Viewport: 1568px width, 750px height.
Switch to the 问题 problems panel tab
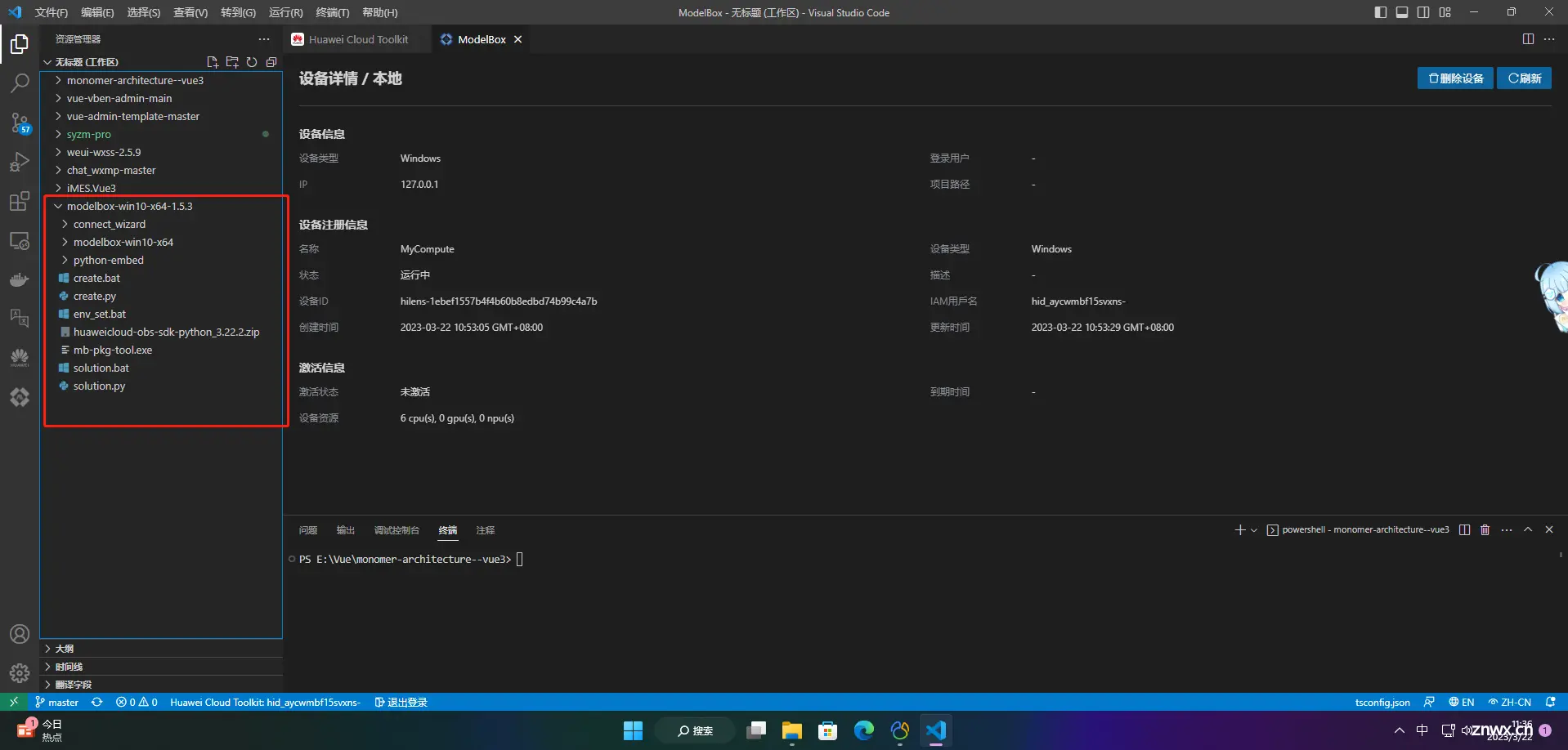tap(308, 530)
